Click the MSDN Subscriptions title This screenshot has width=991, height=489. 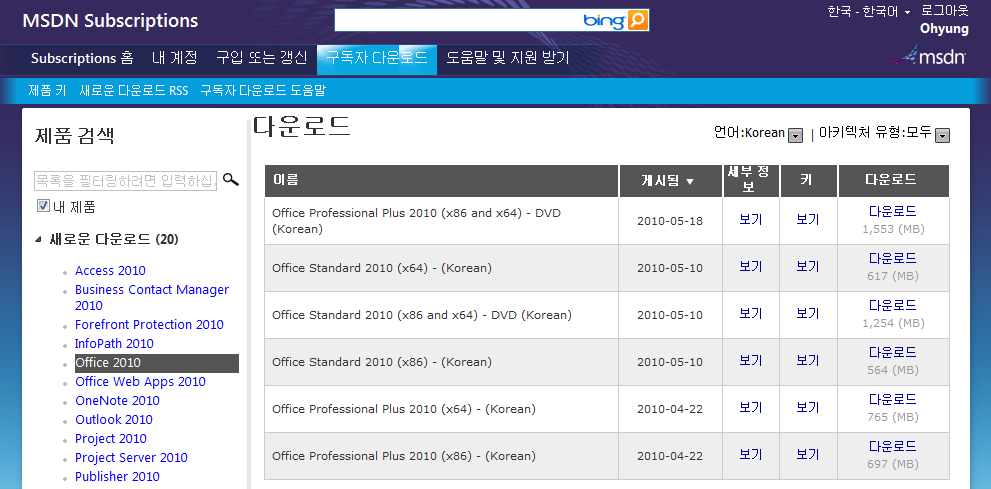coord(110,20)
